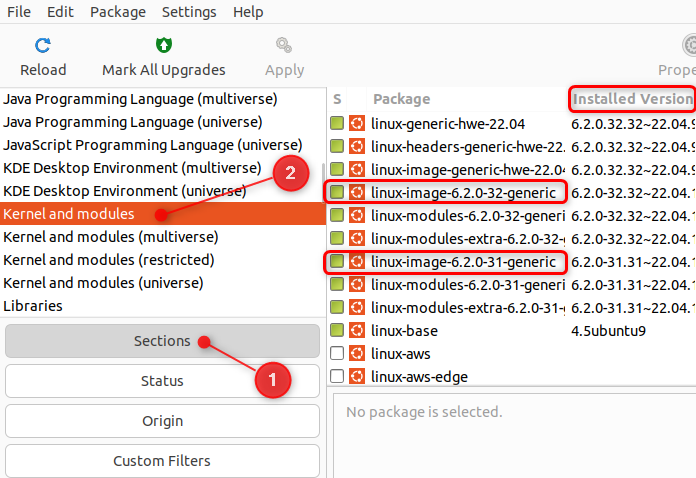Click the Mark All Upgrades shield icon

coord(164,45)
